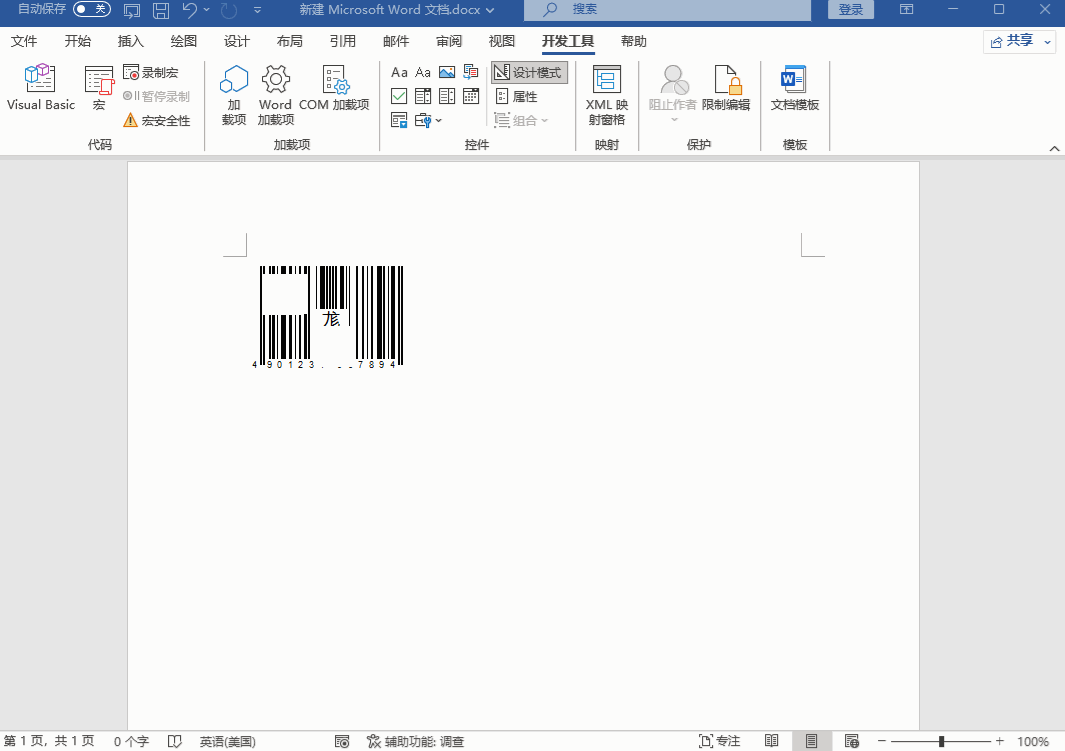
Task: Open Document Template (文档模板) dialog
Action: click(795, 87)
